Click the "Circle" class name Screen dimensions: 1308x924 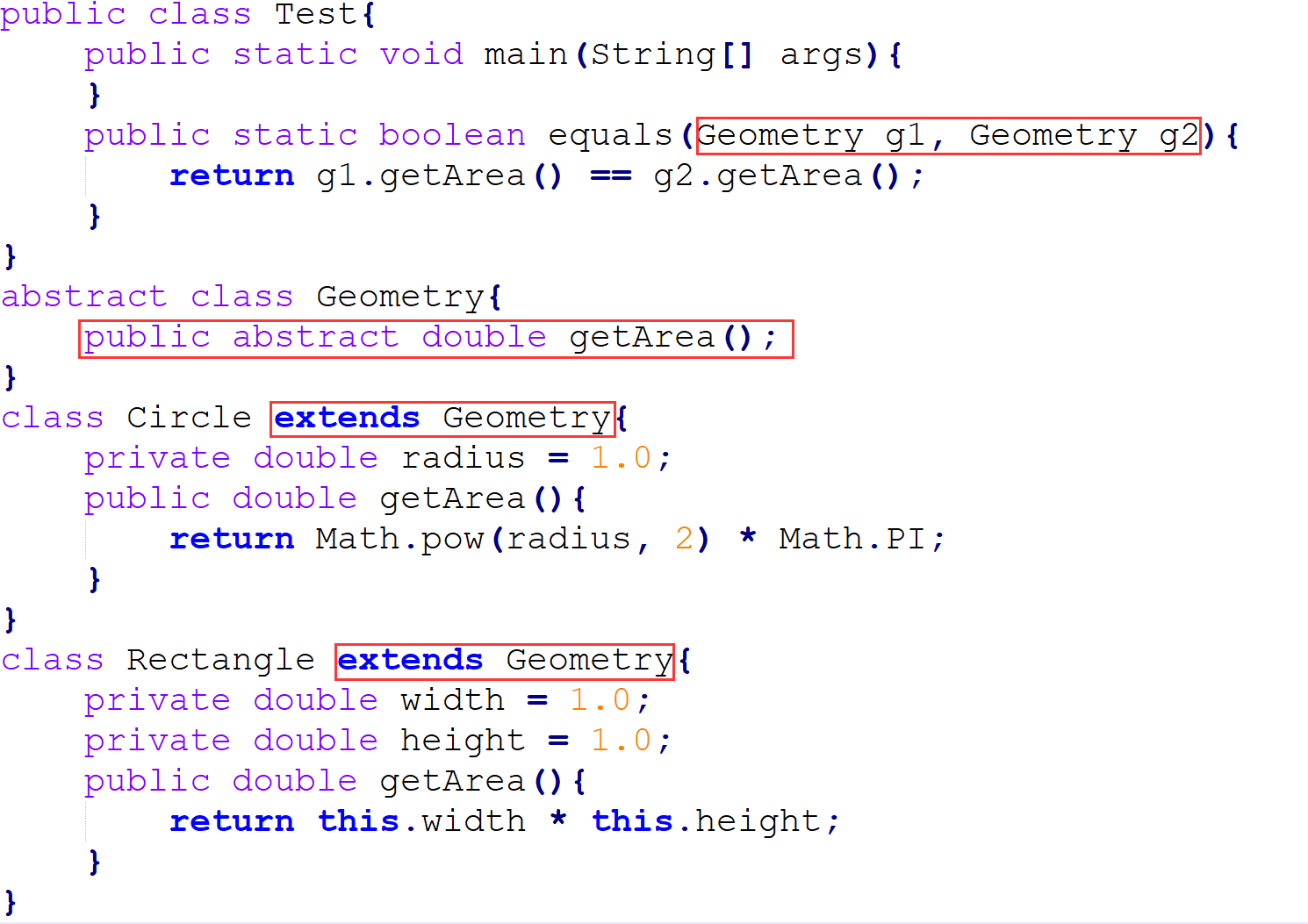pos(189,418)
